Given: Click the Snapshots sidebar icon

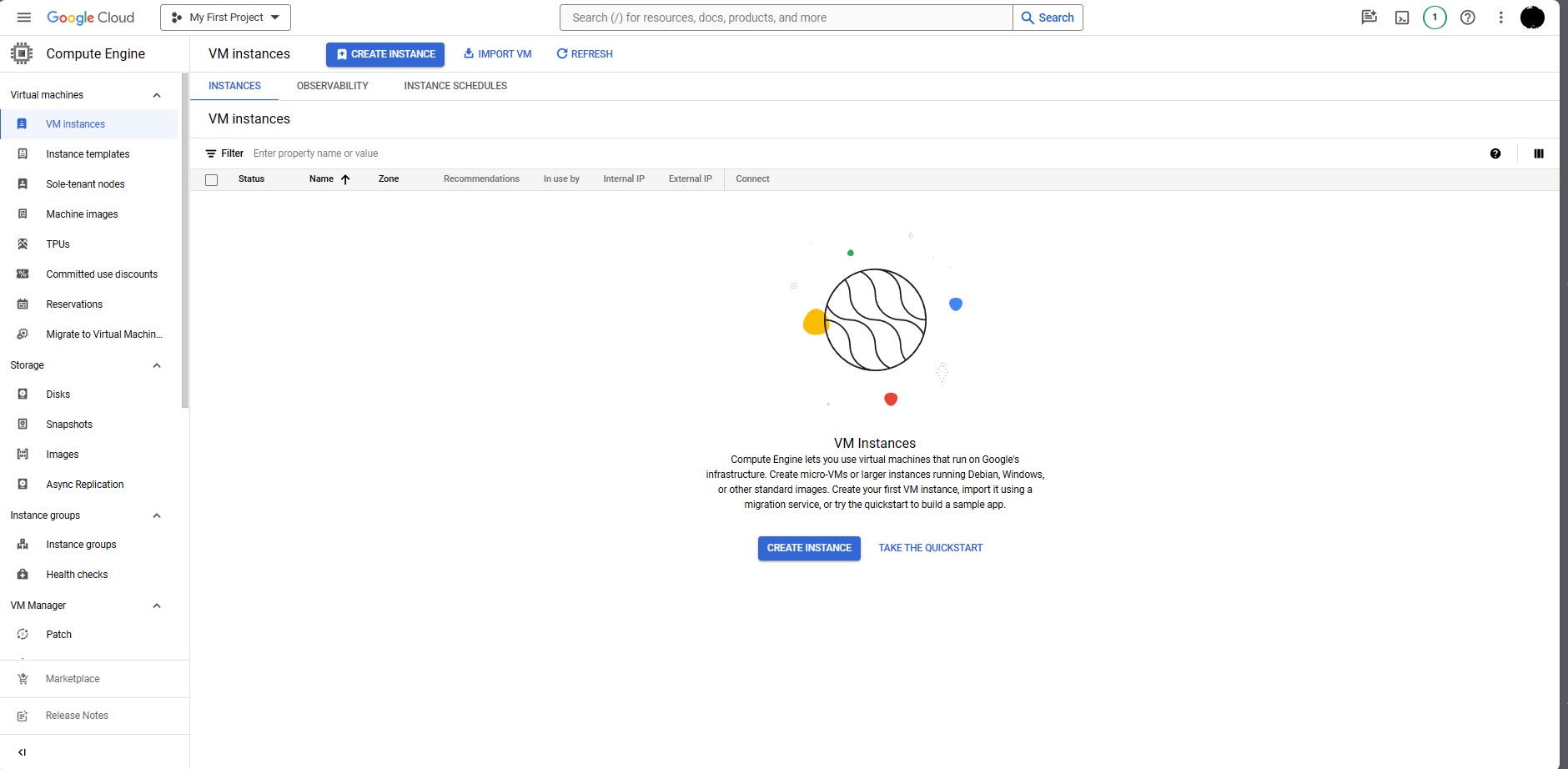Looking at the screenshot, I should (23, 425).
